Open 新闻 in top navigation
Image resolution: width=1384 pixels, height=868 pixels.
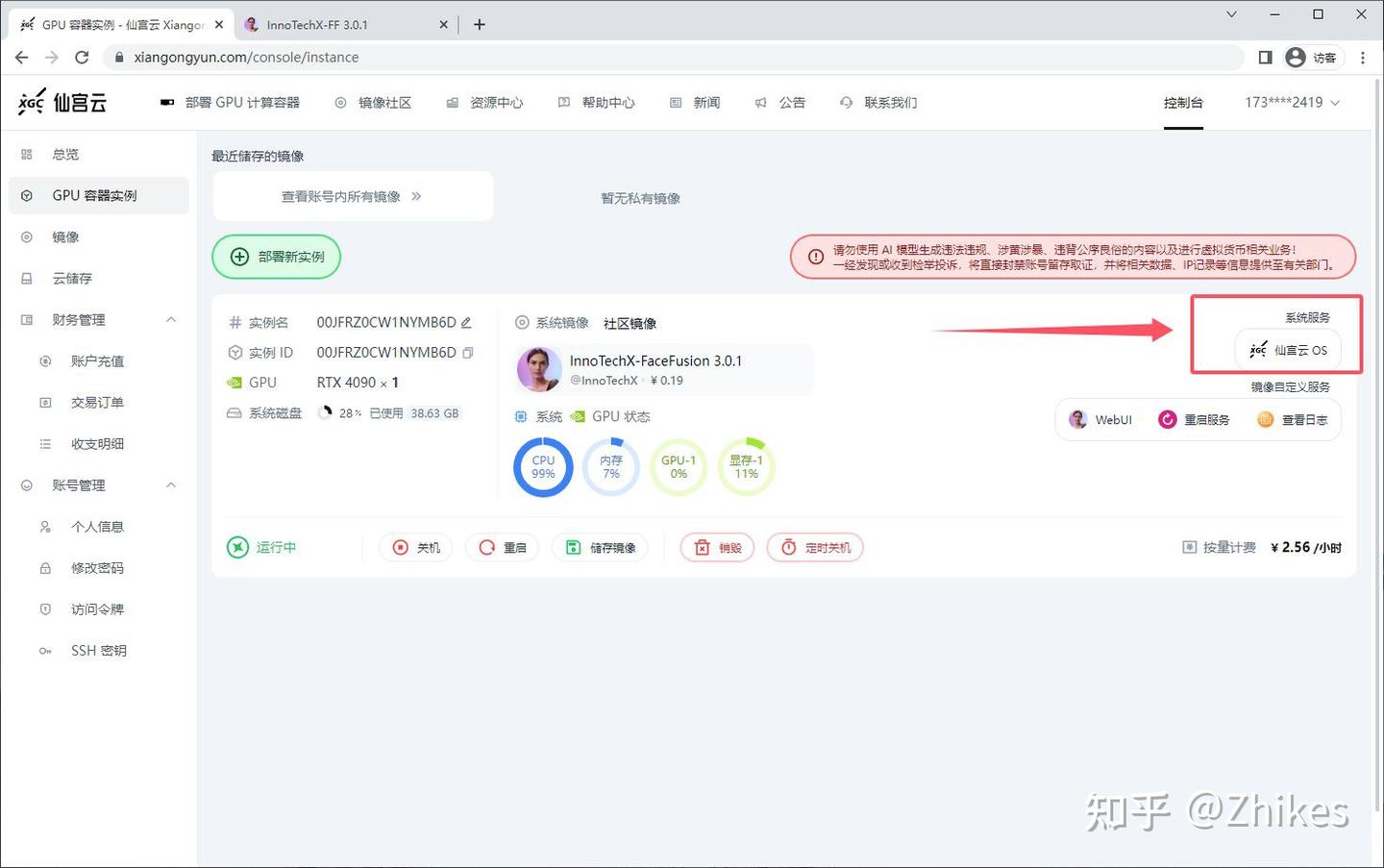pos(695,102)
